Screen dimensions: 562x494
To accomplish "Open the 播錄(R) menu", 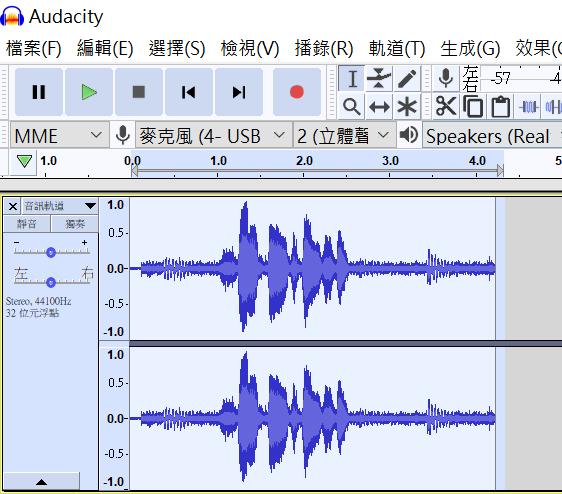I will pyautogui.click(x=324, y=48).
